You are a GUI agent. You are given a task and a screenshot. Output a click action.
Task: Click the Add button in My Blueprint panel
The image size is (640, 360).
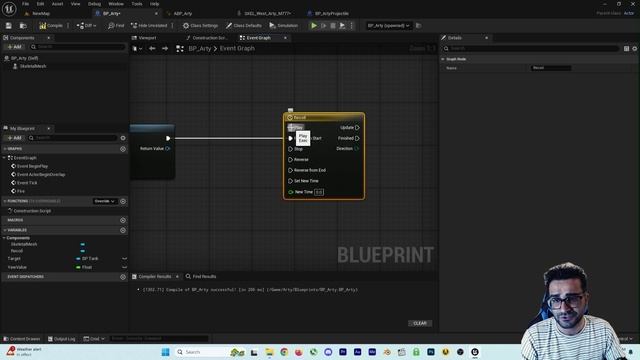[14, 138]
